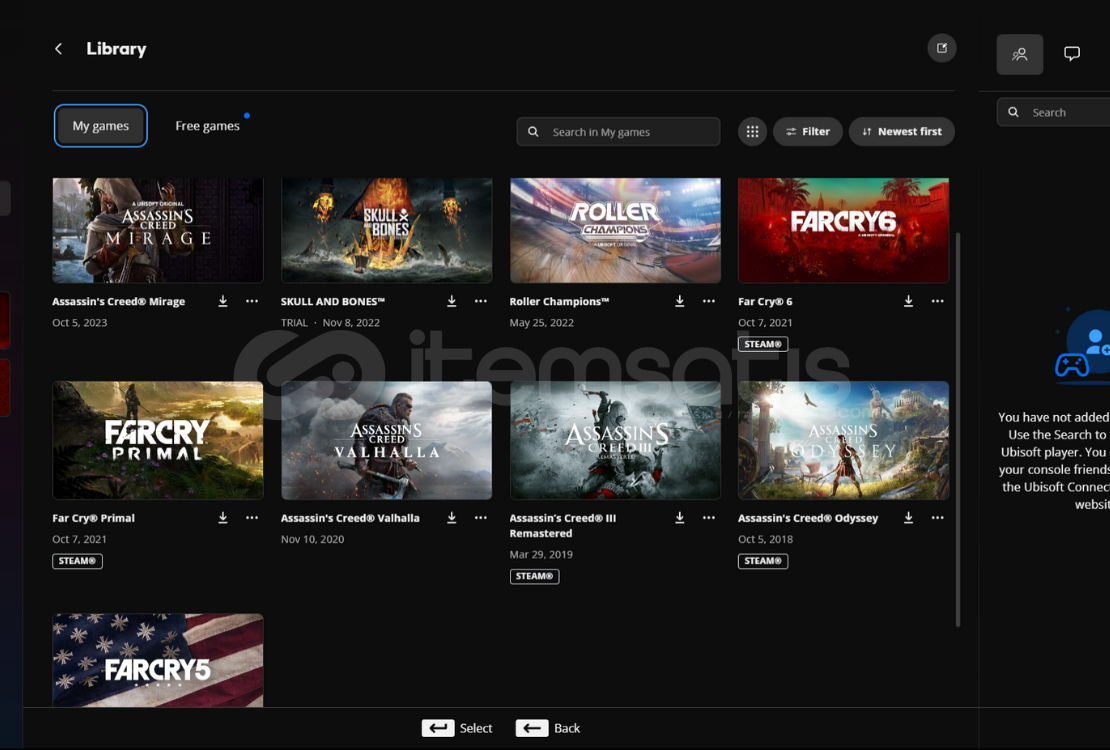The height and width of the screenshot is (750, 1110).
Task: Click the Back key hint
Action: (x=548, y=728)
